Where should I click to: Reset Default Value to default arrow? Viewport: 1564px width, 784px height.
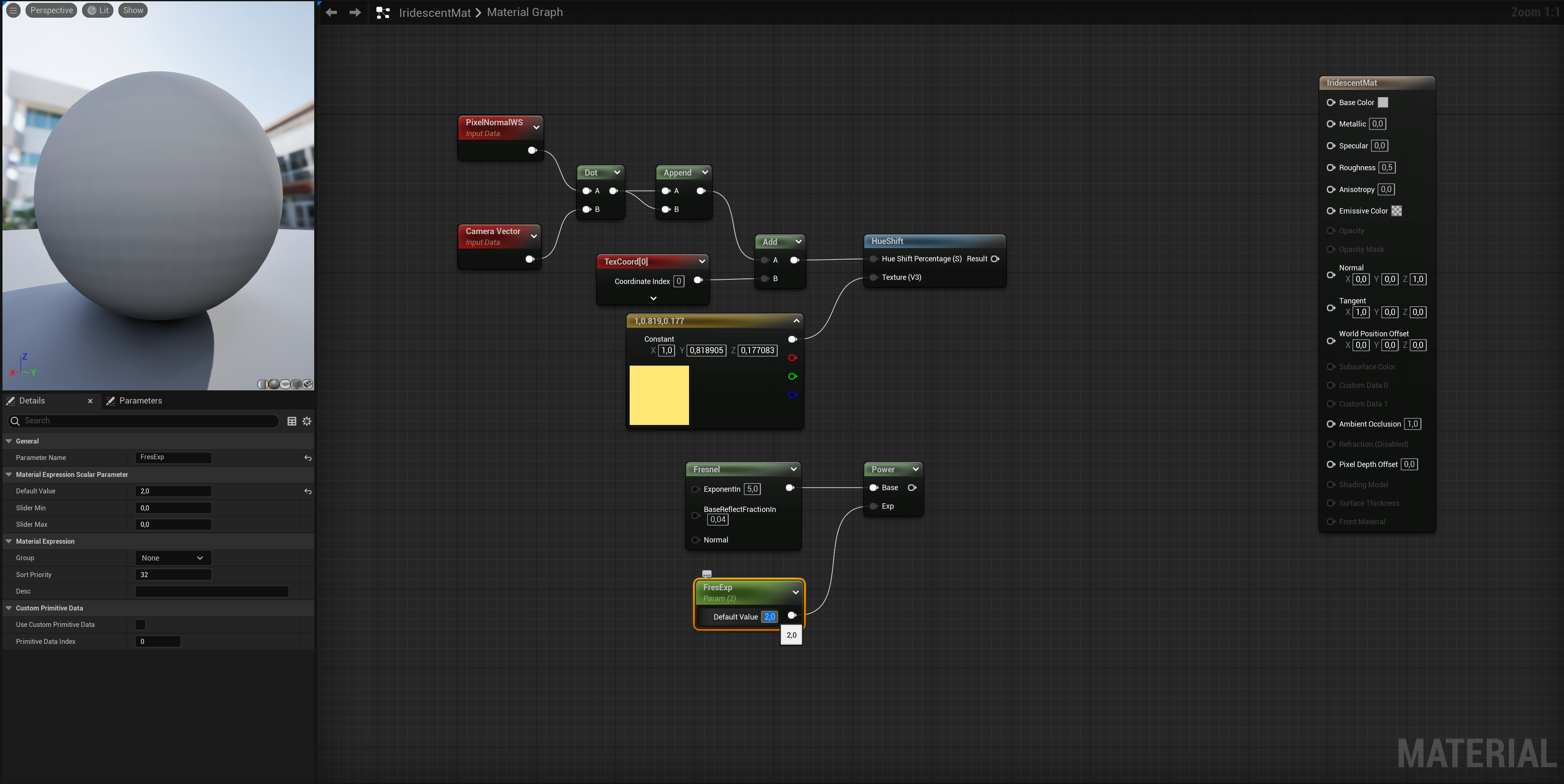click(308, 491)
